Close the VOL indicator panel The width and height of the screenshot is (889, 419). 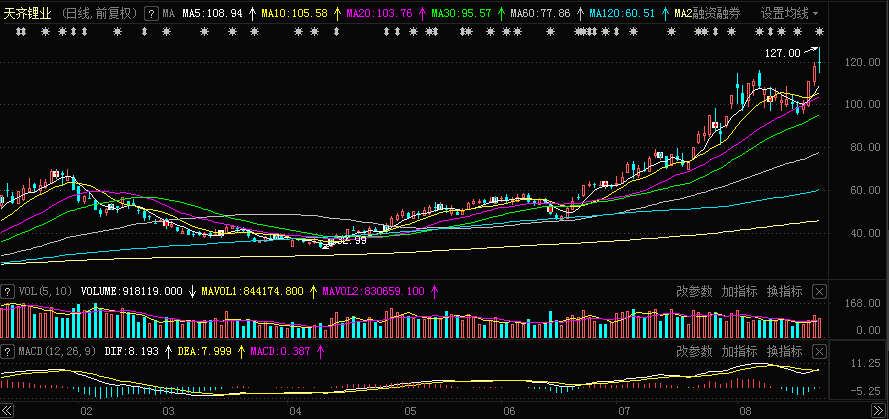coord(820,291)
